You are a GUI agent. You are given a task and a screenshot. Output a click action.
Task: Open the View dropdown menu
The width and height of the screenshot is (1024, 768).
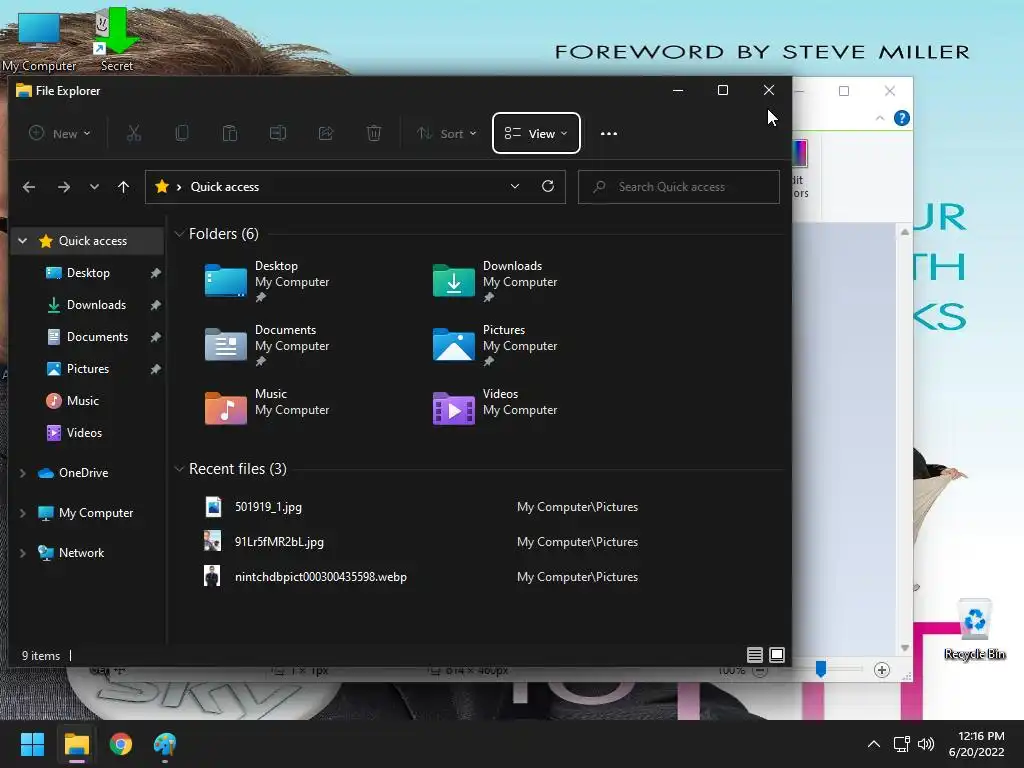536,133
